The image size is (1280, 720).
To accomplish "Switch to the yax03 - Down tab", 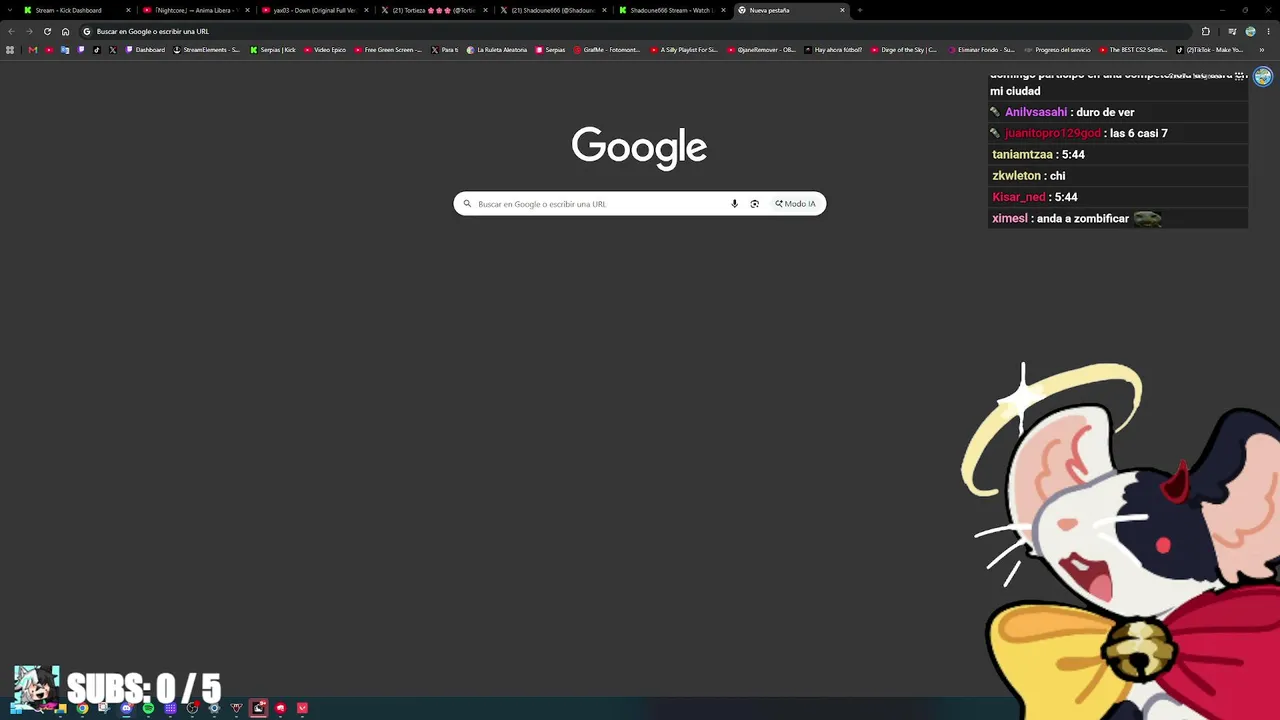I will tap(314, 10).
